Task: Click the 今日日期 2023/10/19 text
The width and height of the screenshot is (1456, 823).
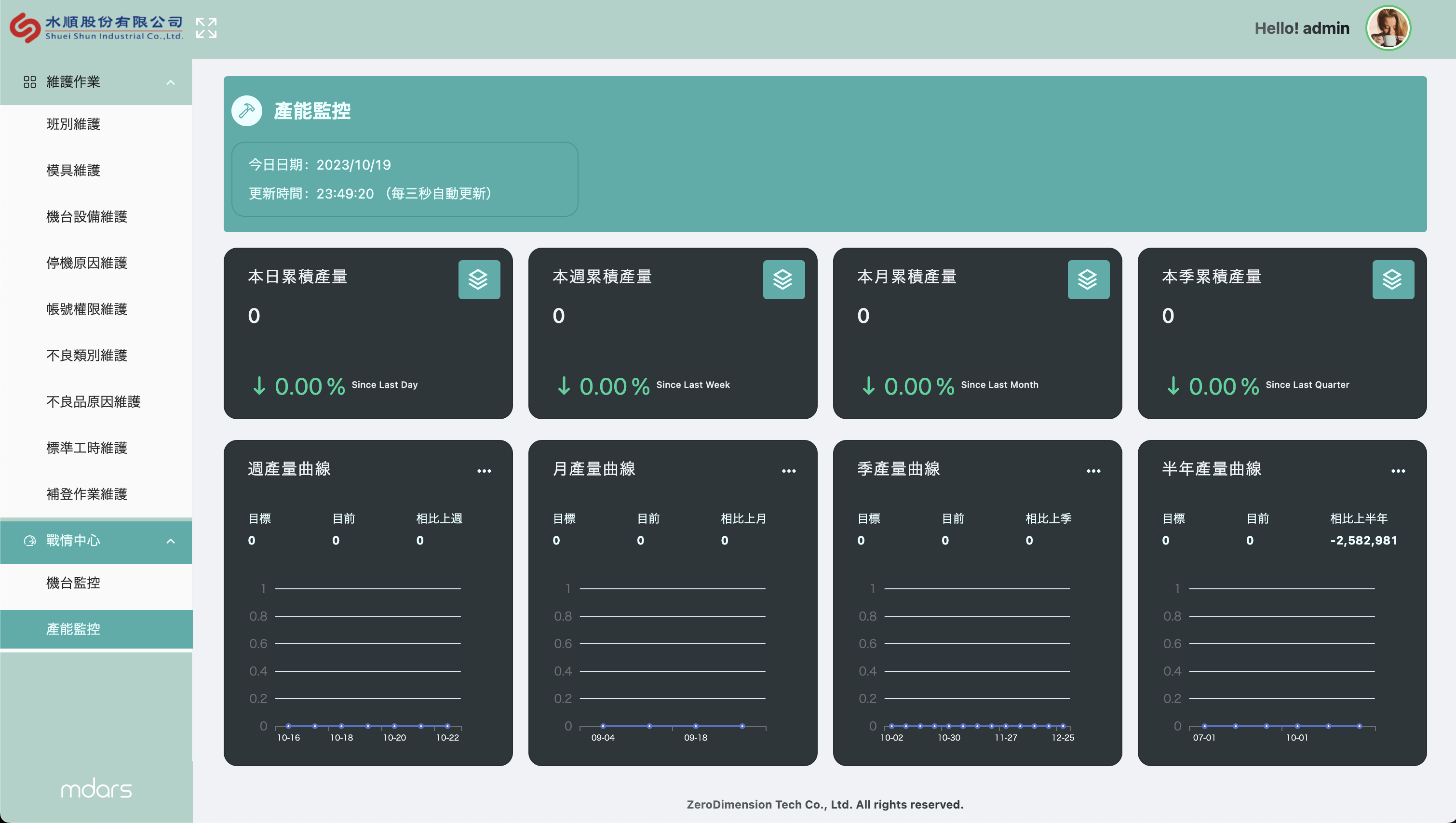Action: tap(320, 165)
